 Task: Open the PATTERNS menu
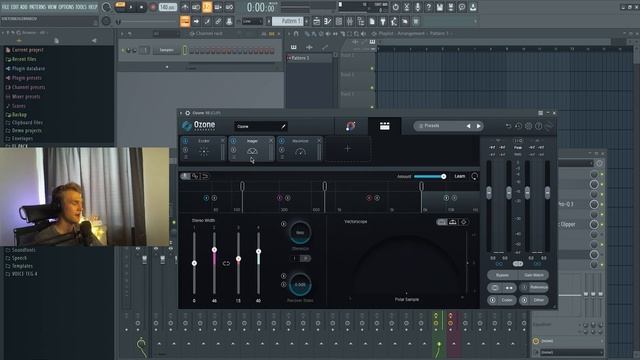point(39,7)
